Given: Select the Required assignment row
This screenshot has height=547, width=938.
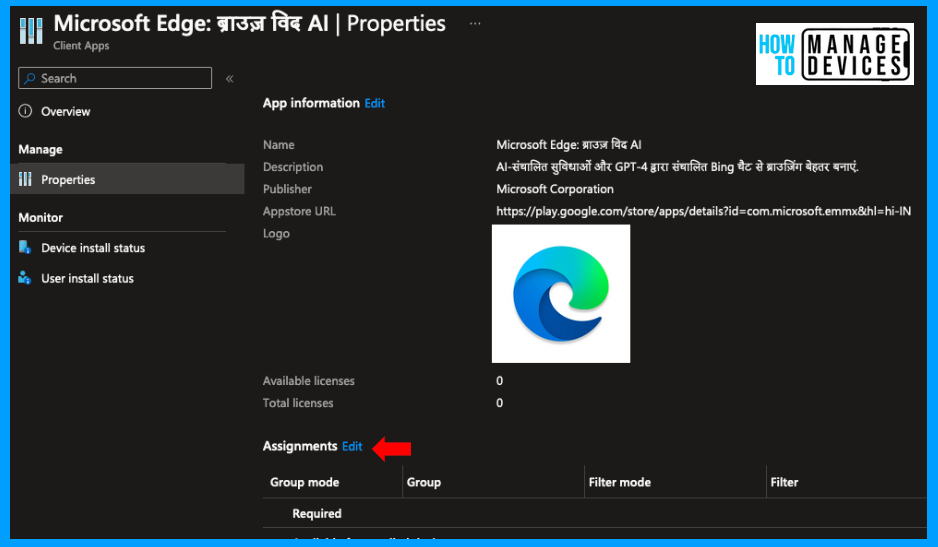Looking at the screenshot, I should 595,513.
